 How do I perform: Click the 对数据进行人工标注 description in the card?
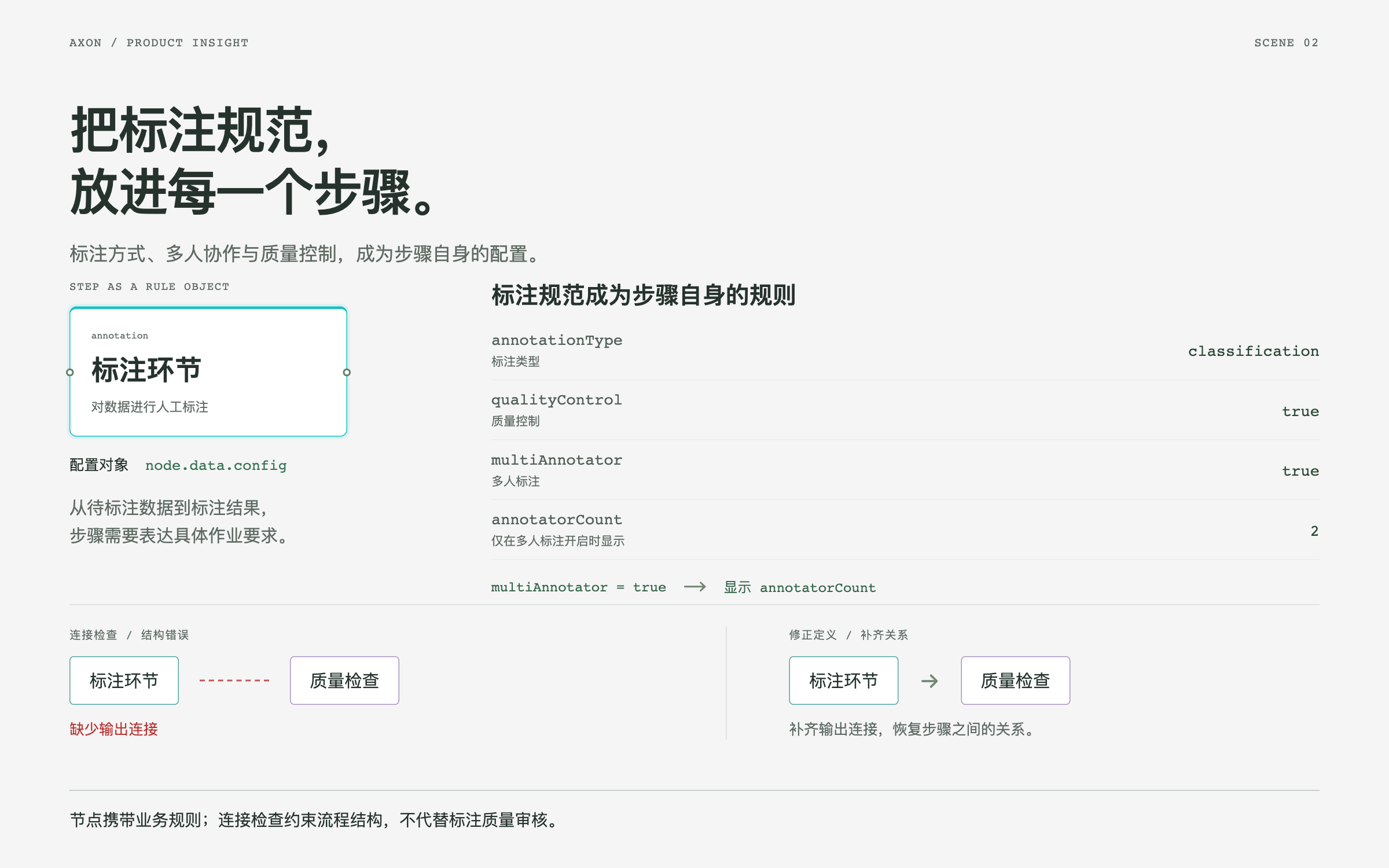tap(149, 407)
